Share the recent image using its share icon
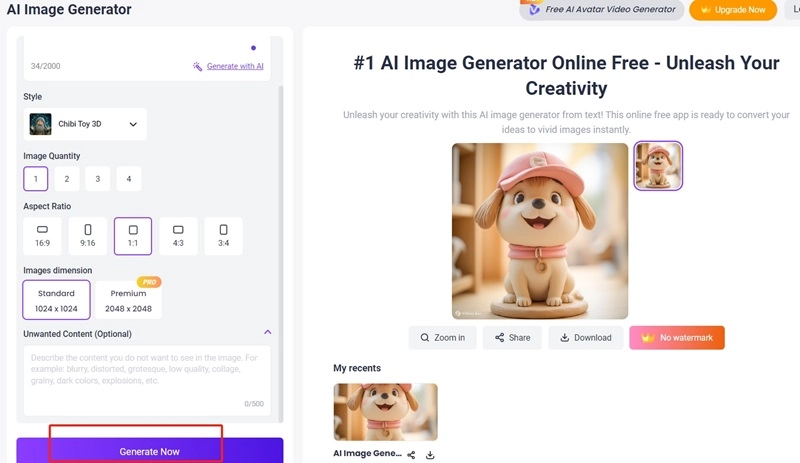Screen dimensions: 800x463 point(411,454)
